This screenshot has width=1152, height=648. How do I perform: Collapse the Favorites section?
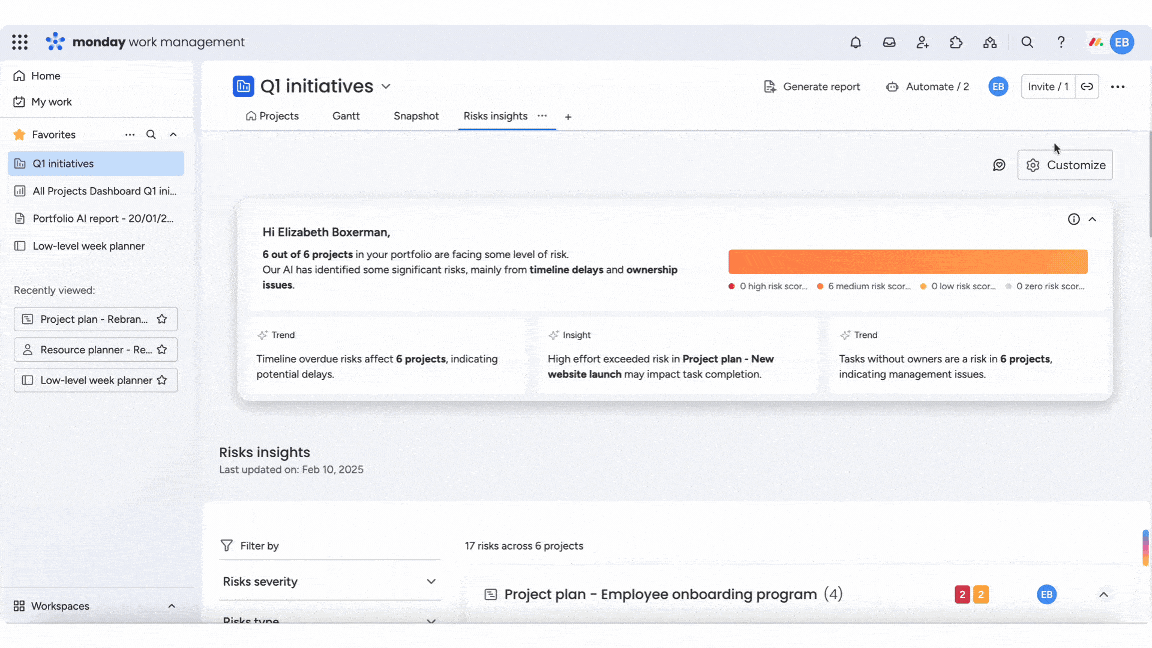173,134
